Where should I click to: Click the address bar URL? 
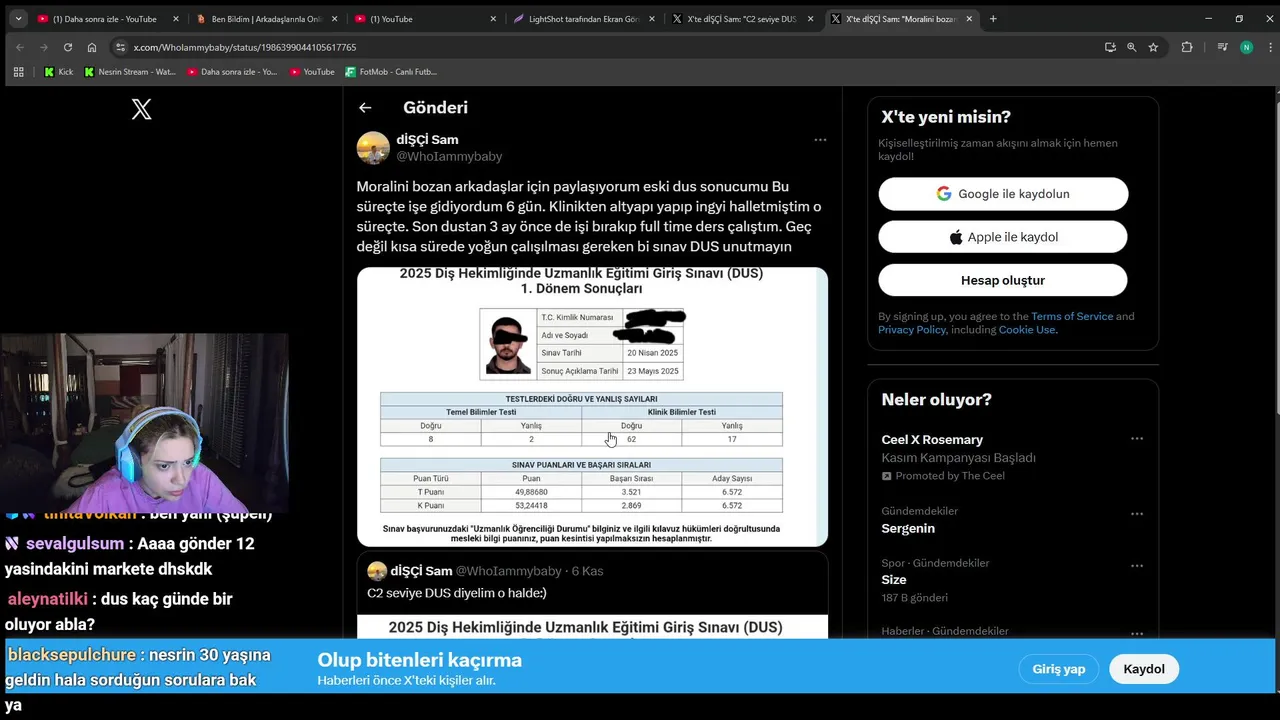coord(245,47)
